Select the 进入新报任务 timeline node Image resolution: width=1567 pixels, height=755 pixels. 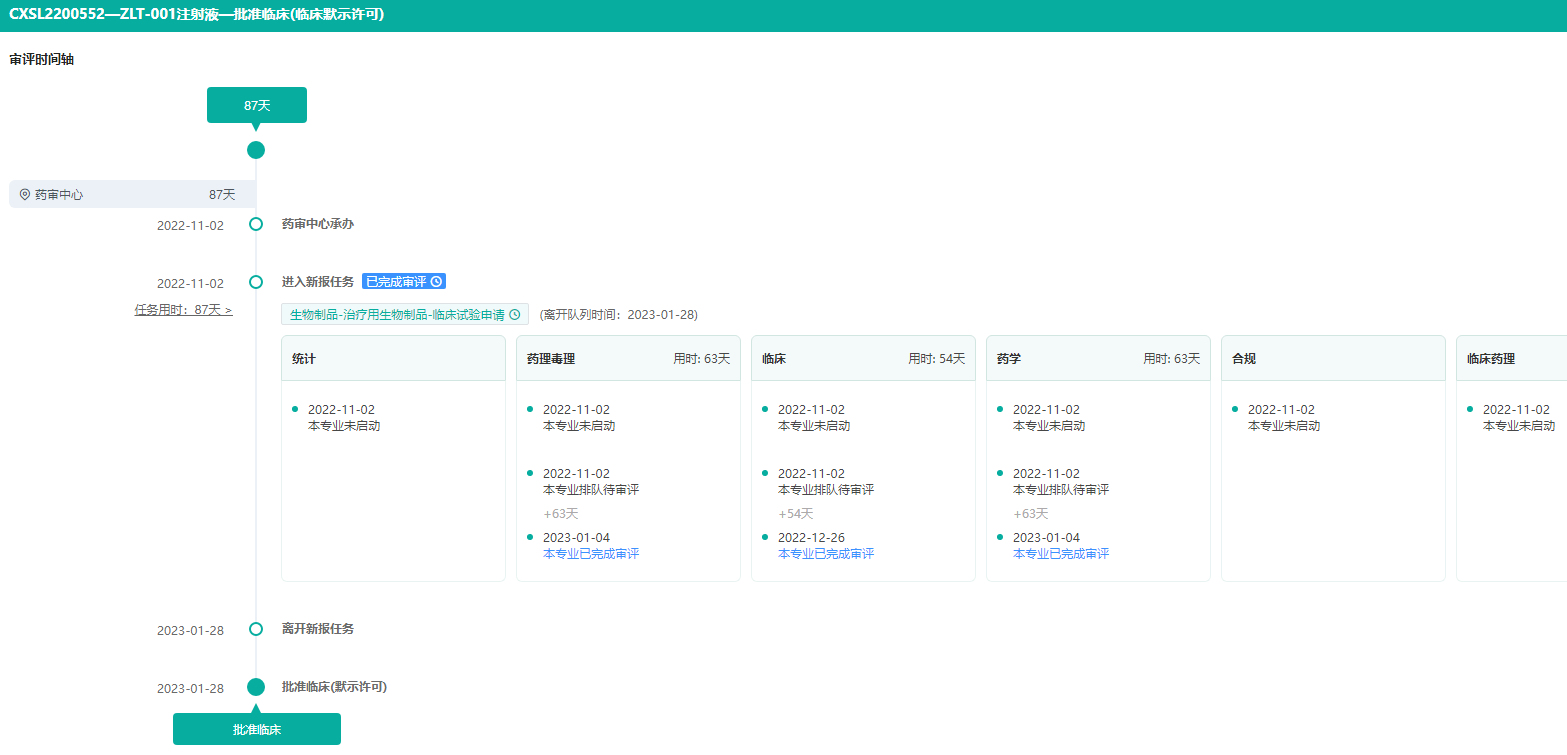[x=256, y=282]
